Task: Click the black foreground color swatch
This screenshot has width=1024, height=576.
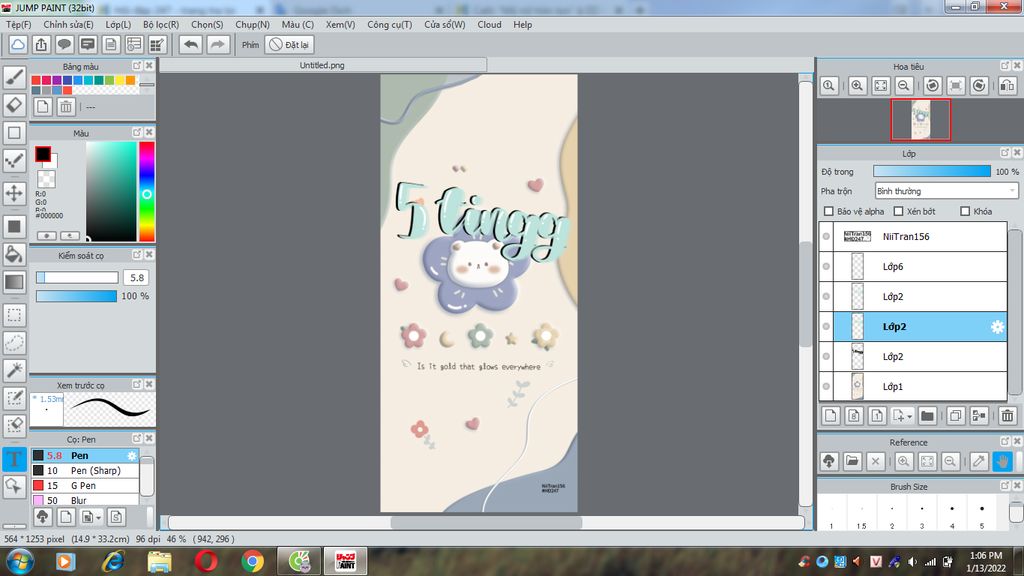Action: tap(42, 153)
